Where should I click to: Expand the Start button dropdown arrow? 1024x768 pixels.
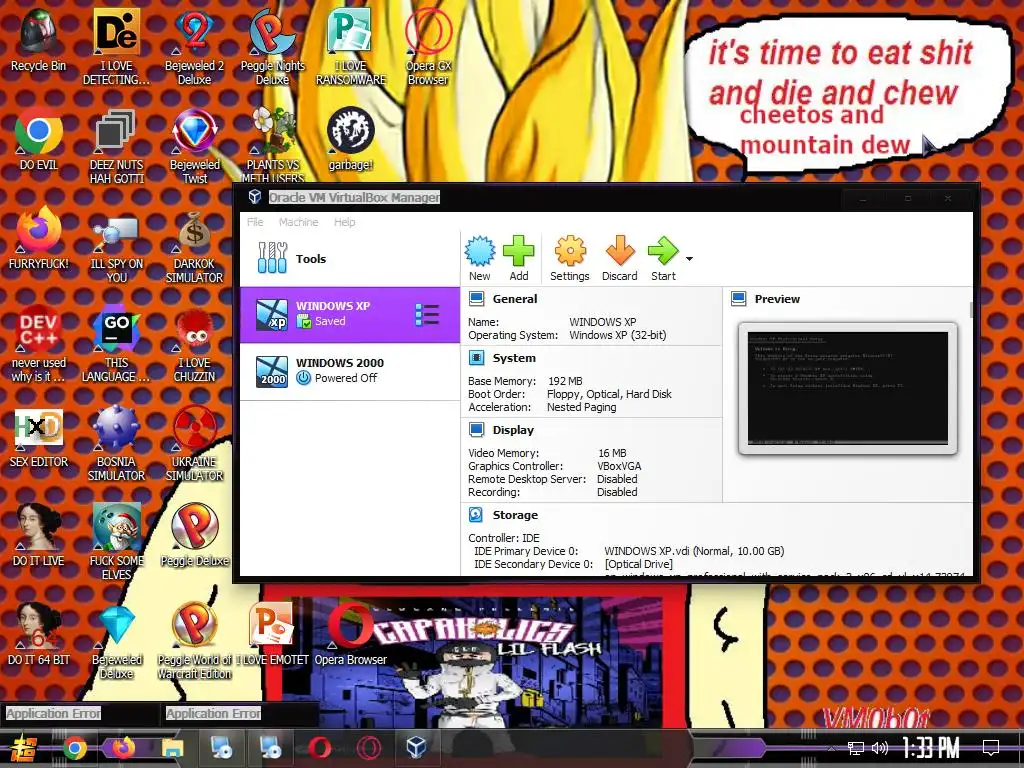[689, 259]
